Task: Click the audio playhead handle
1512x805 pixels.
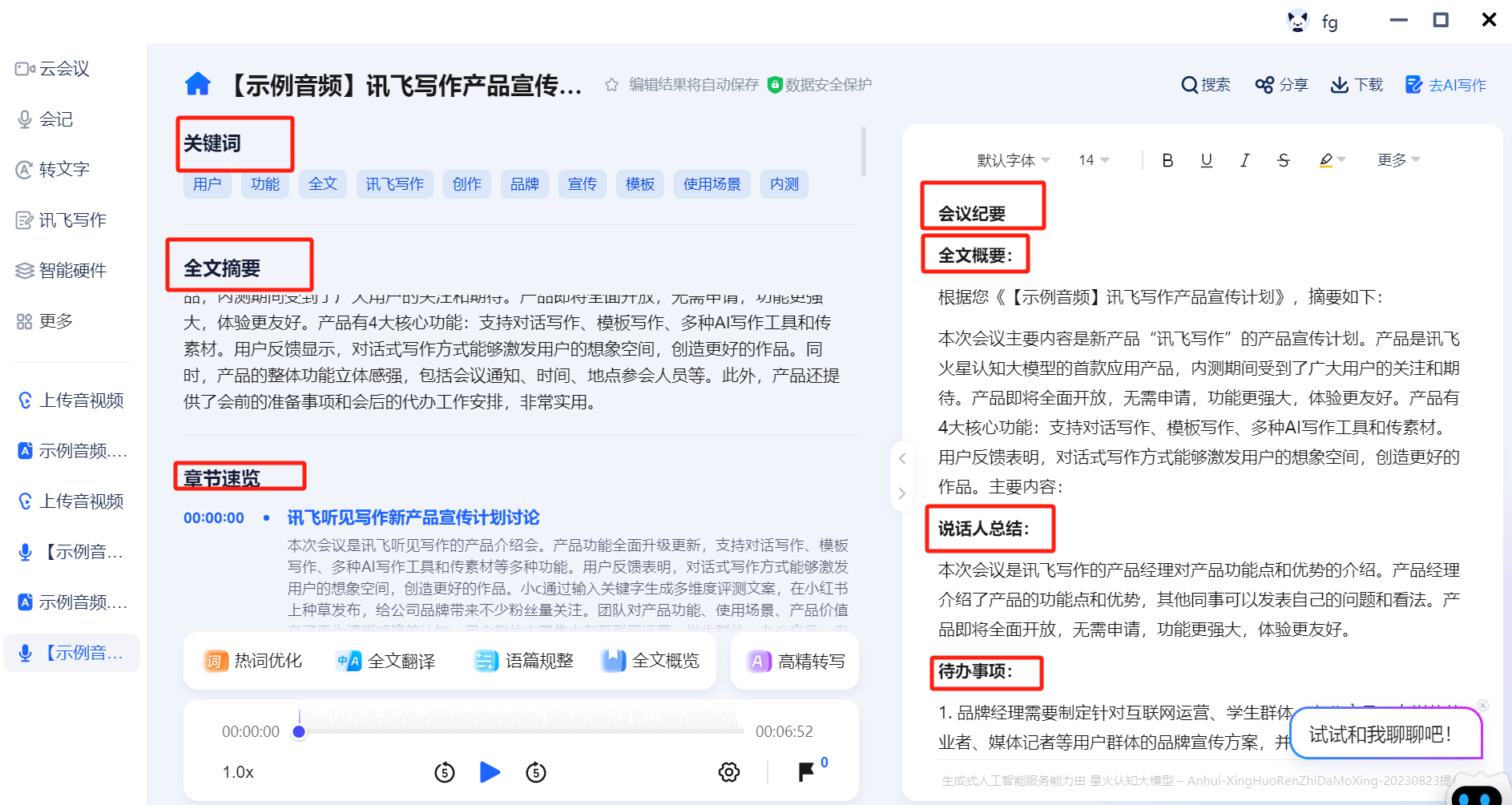Action: (x=299, y=731)
